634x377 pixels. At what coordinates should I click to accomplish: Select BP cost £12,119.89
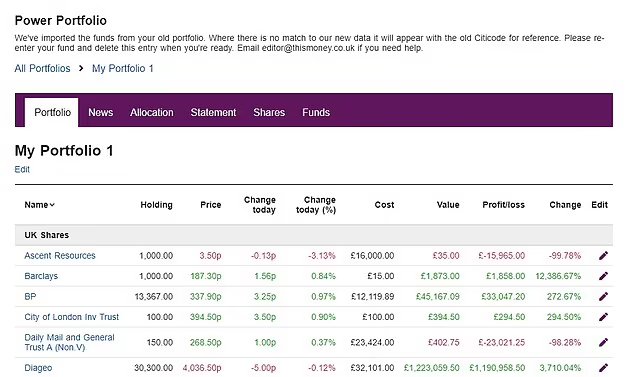coord(372,297)
